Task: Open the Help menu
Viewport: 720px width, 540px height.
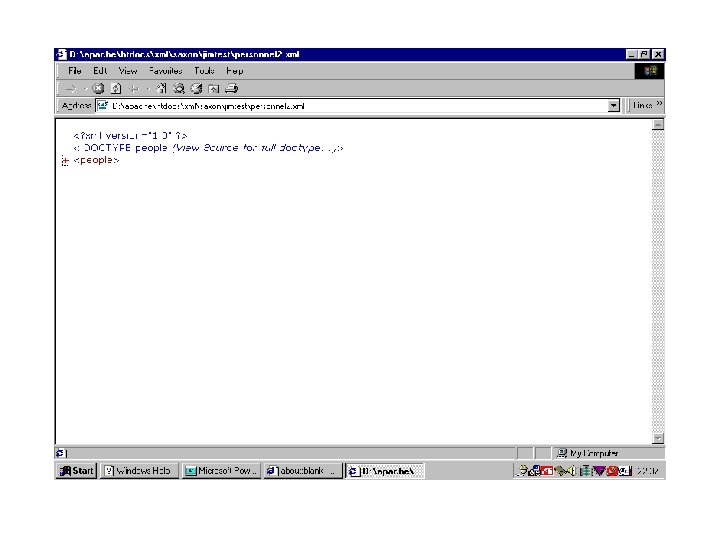Action: pos(234,71)
